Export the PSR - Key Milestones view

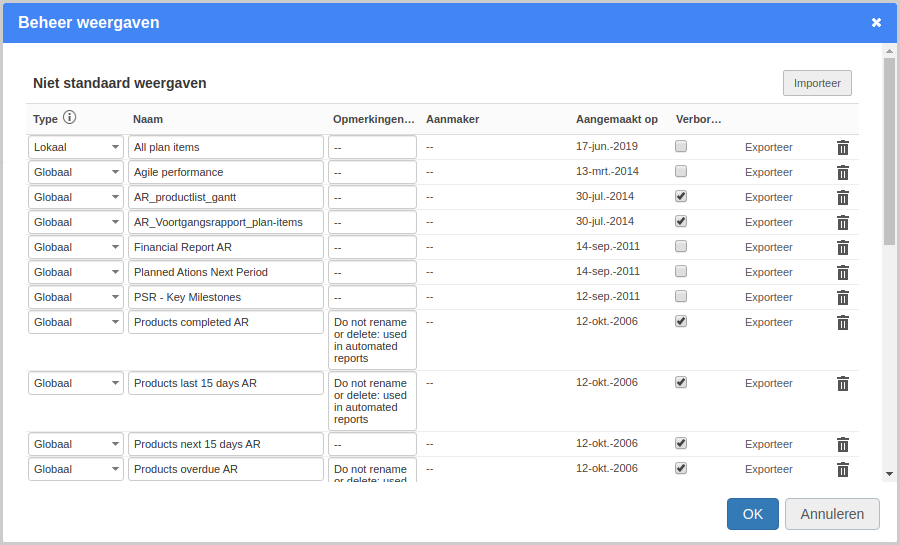pyautogui.click(x=769, y=297)
